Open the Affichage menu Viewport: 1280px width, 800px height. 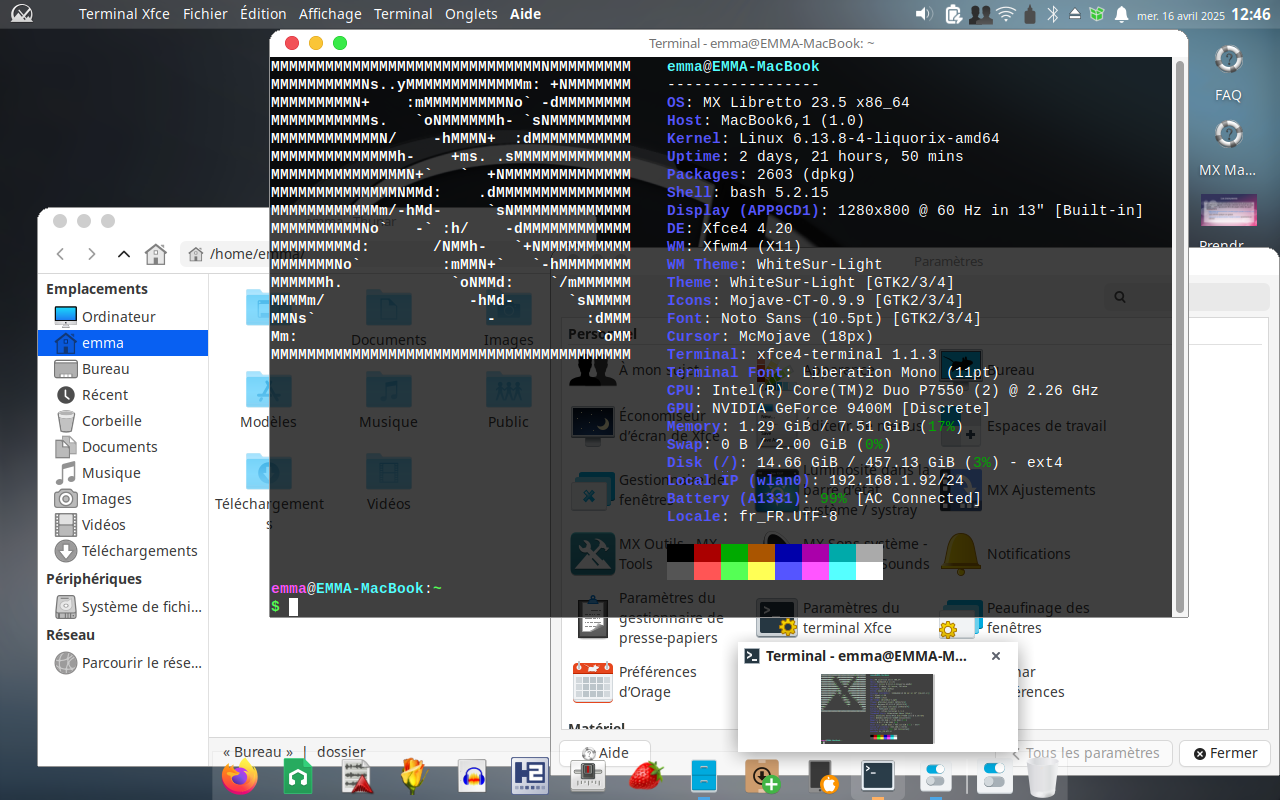click(x=330, y=14)
